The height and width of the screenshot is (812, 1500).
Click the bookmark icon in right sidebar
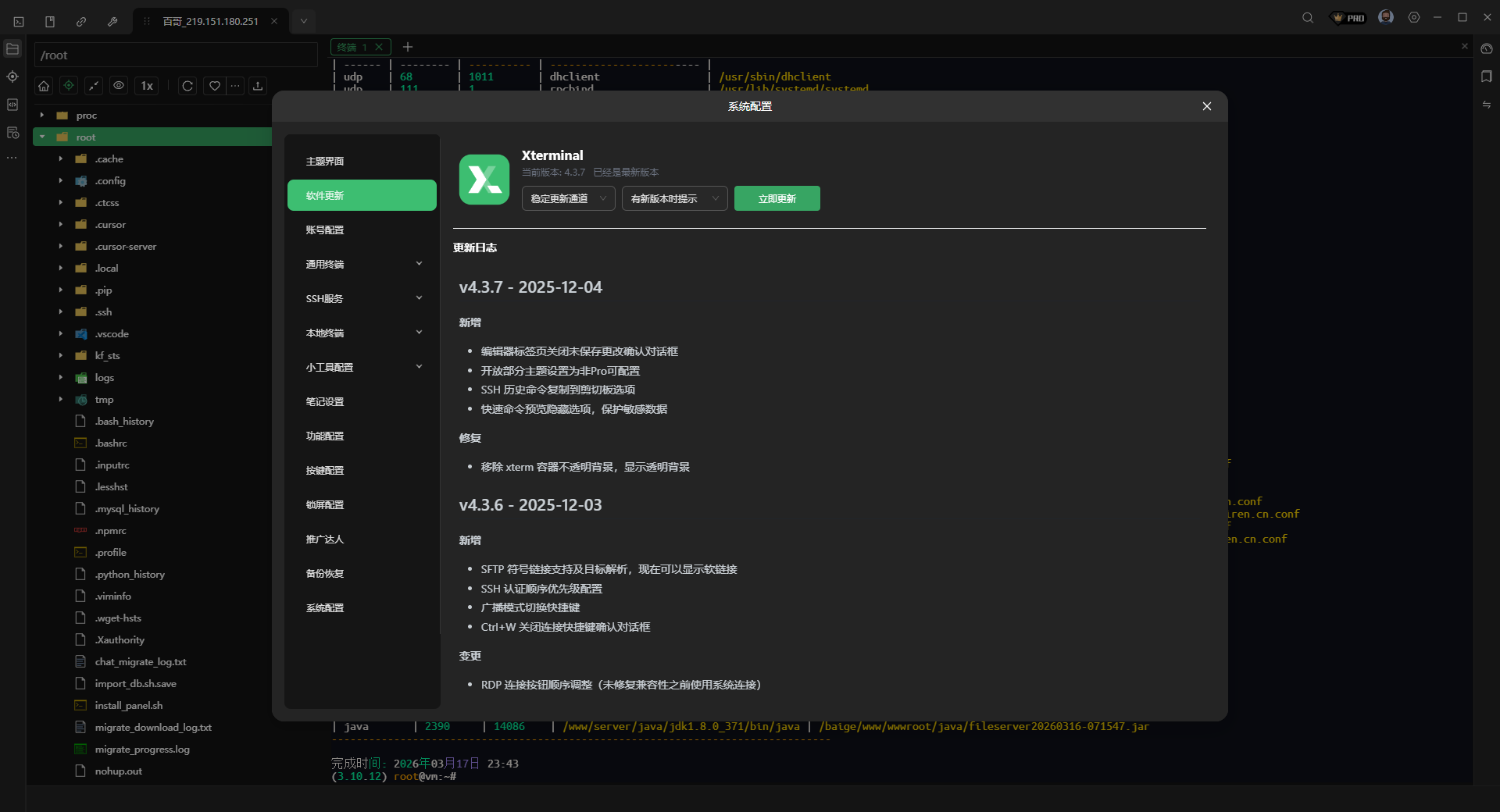tap(1486, 77)
